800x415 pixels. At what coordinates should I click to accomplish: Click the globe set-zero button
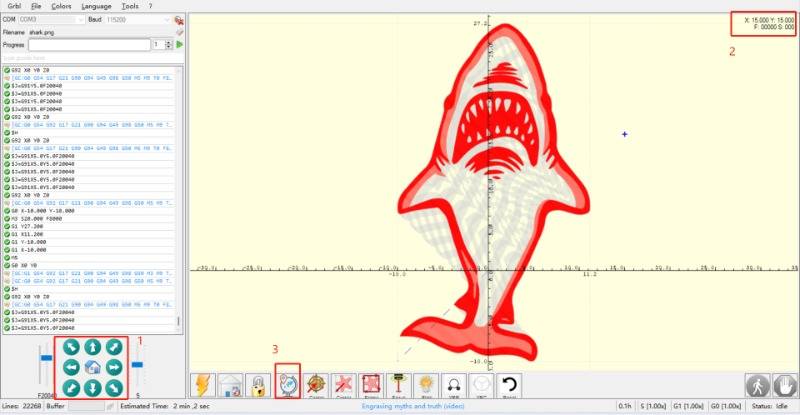point(288,384)
